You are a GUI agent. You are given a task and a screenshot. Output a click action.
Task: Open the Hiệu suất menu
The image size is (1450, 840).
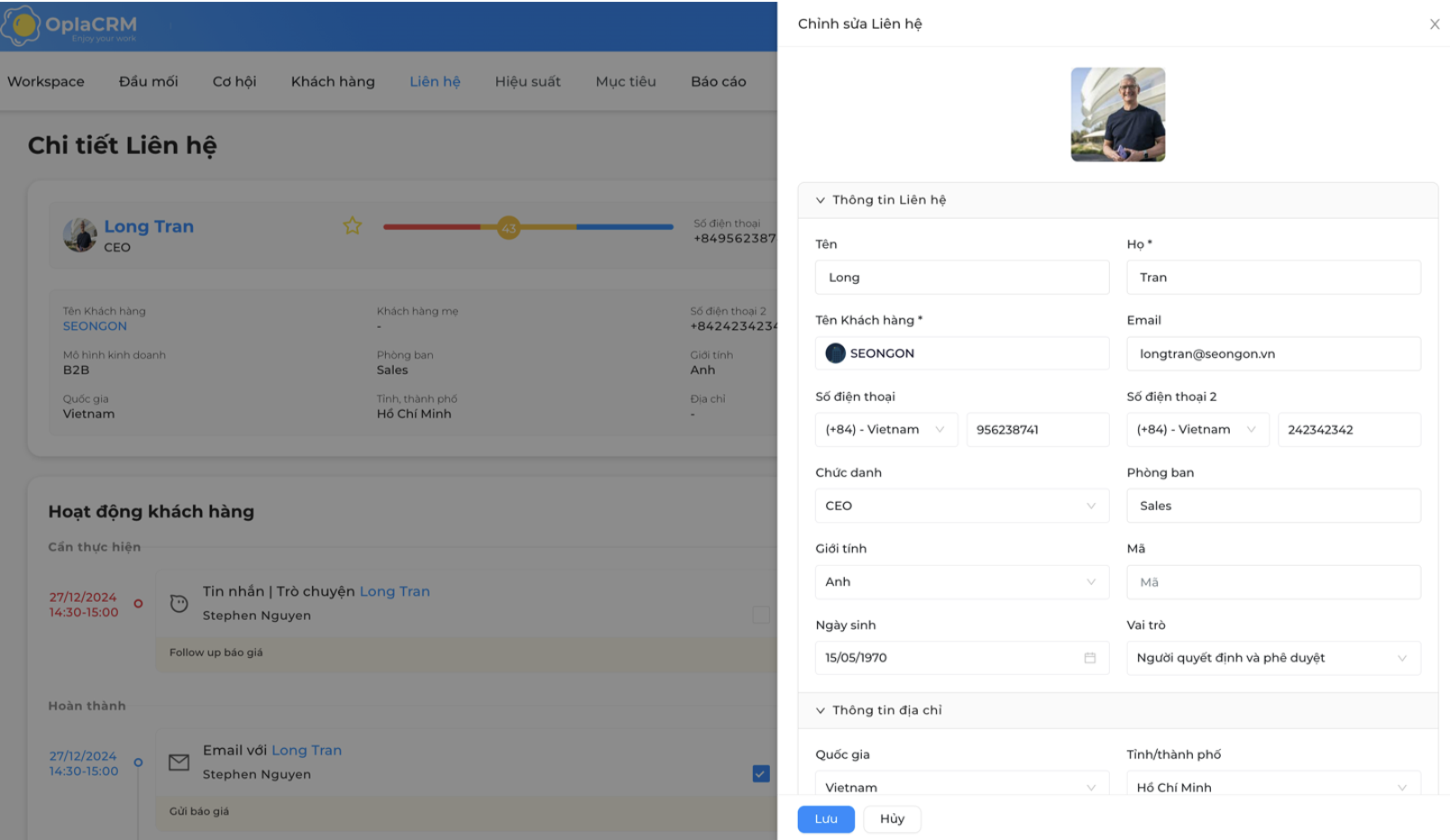click(x=528, y=81)
